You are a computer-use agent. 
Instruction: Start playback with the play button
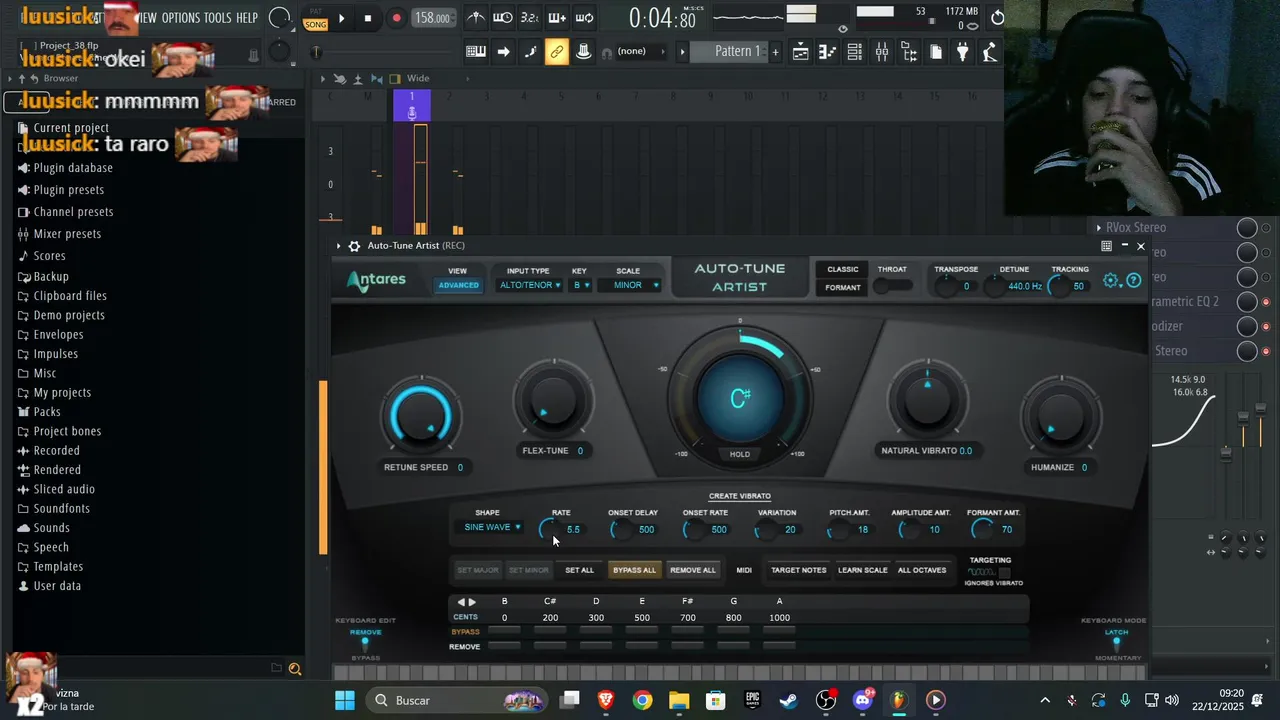point(342,18)
